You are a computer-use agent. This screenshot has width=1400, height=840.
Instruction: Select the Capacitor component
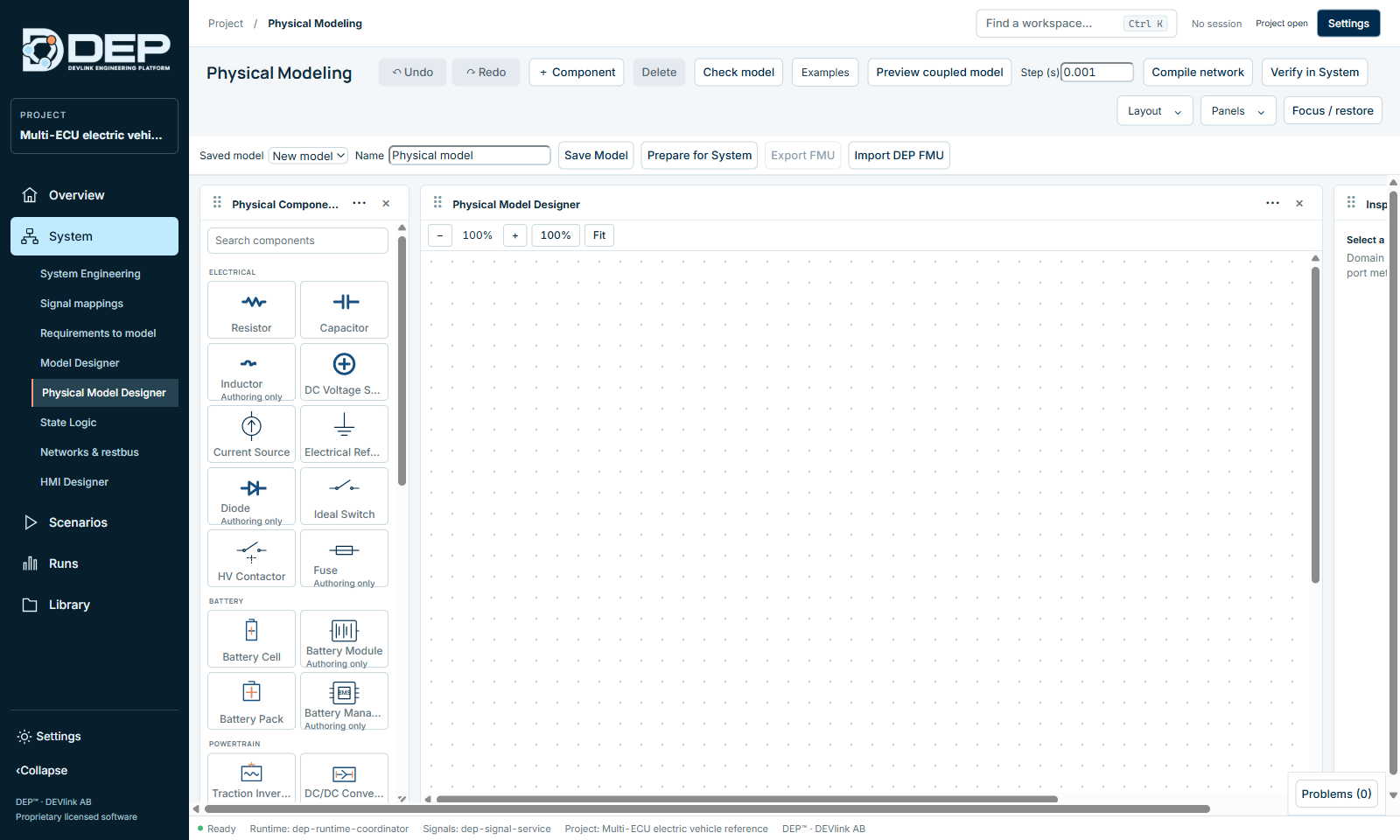[344, 310]
